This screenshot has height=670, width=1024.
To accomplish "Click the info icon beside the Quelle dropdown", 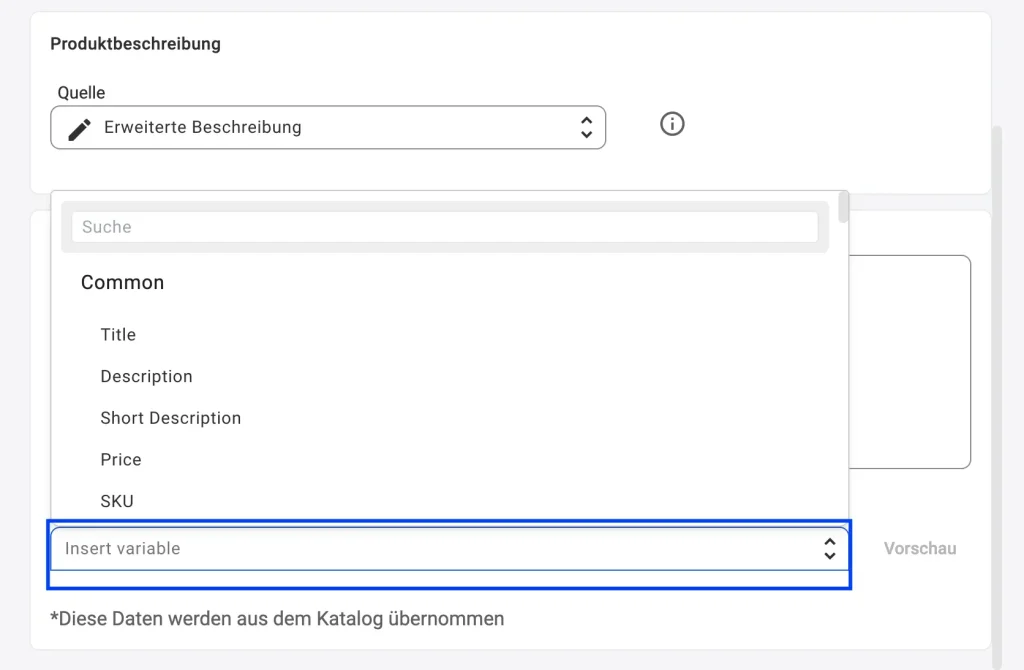I will (671, 124).
